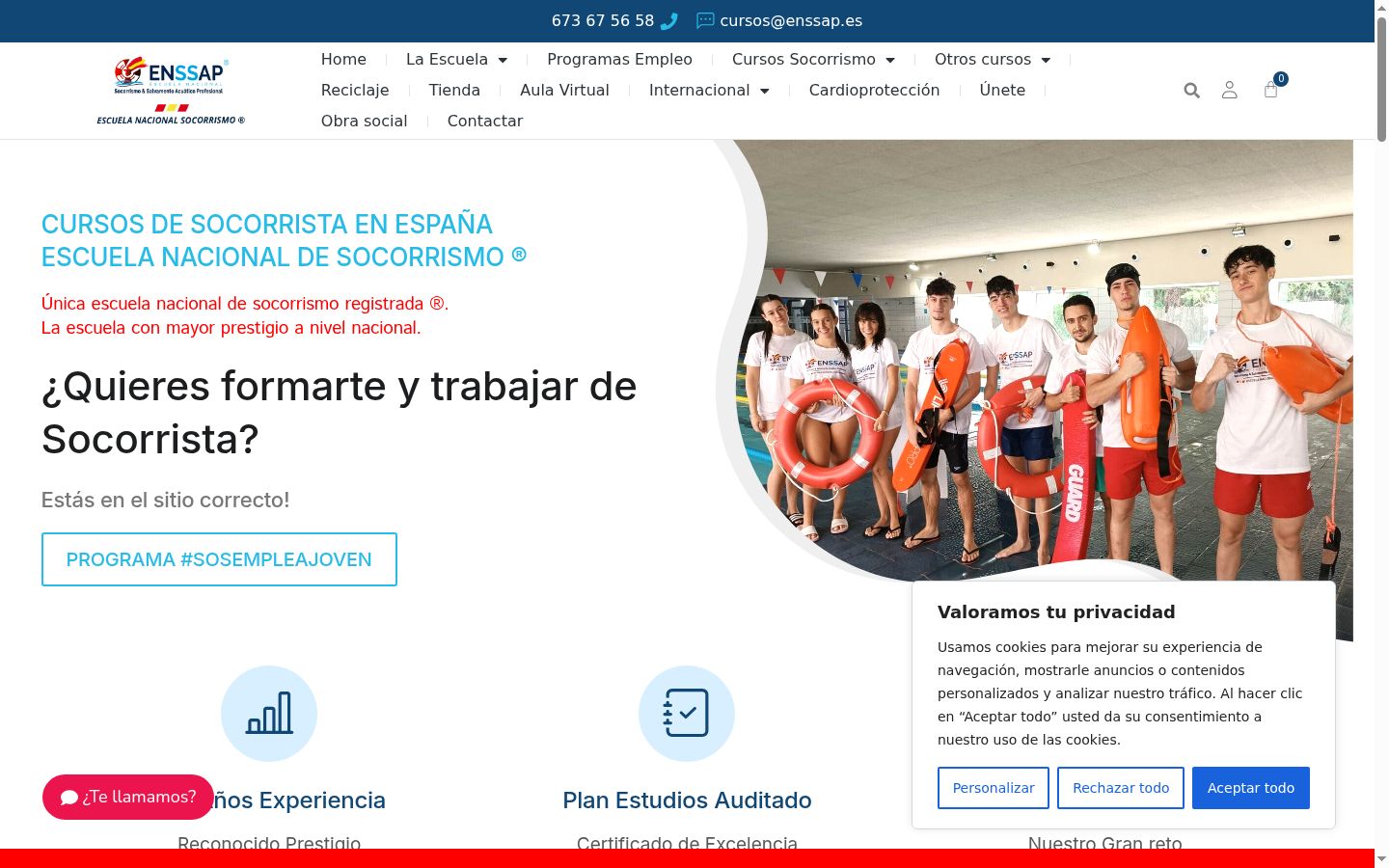Screen dimensions: 1389x868
Task: Click 'Nuestro Gran reto' text
Action: (1104, 842)
